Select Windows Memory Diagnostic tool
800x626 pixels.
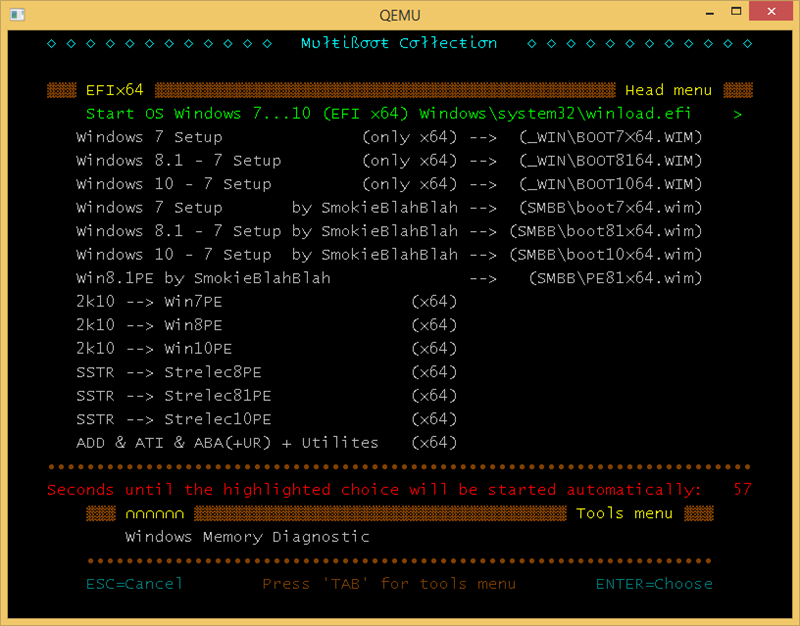click(247, 537)
